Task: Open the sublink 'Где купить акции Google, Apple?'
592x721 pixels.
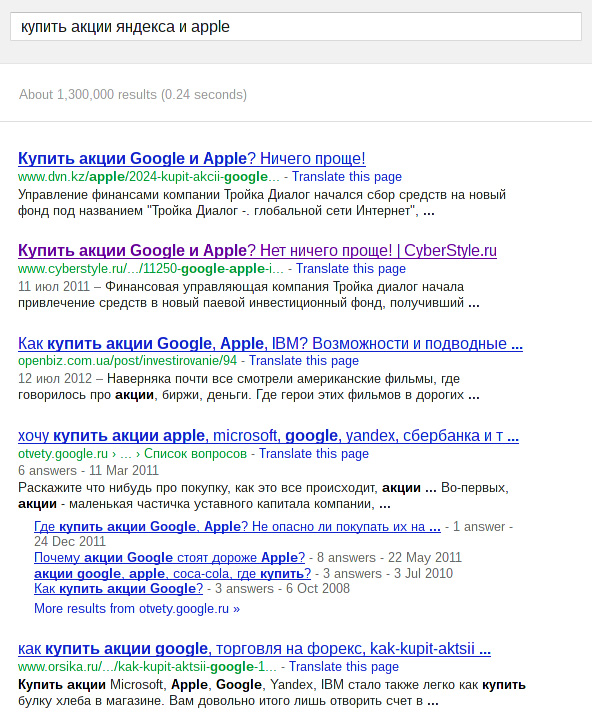Action: tap(237, 526)
